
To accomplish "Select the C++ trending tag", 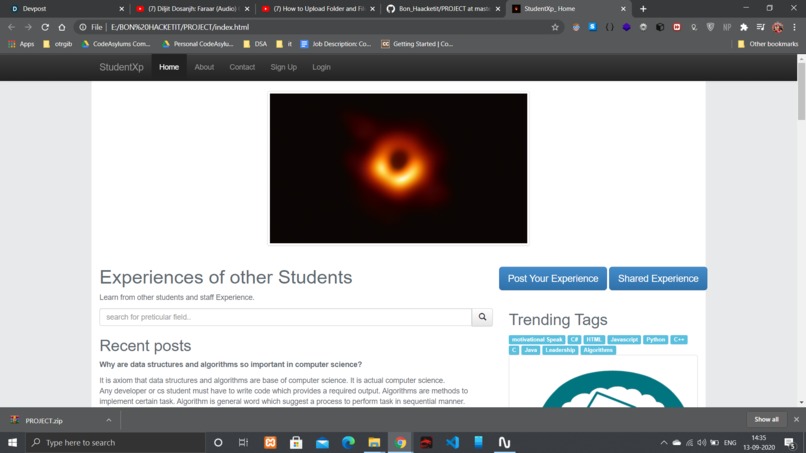I will [x=679, y=339].
